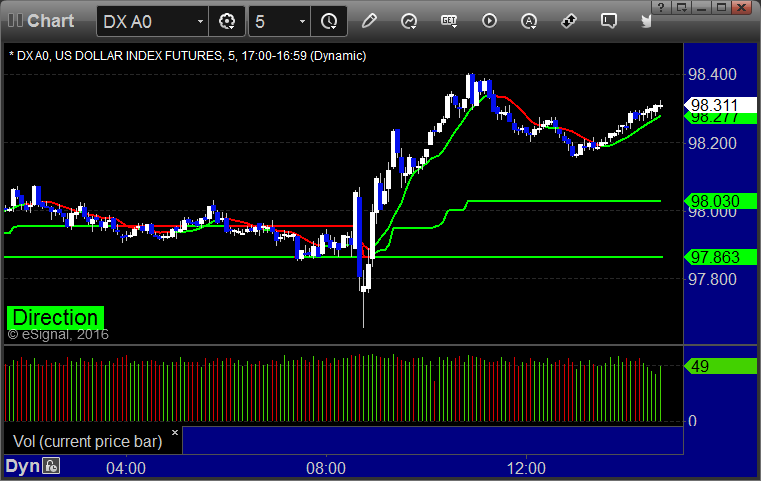761x481 pixels.
Task: Click the bar replay play button
Action: (x=489, y=21)
